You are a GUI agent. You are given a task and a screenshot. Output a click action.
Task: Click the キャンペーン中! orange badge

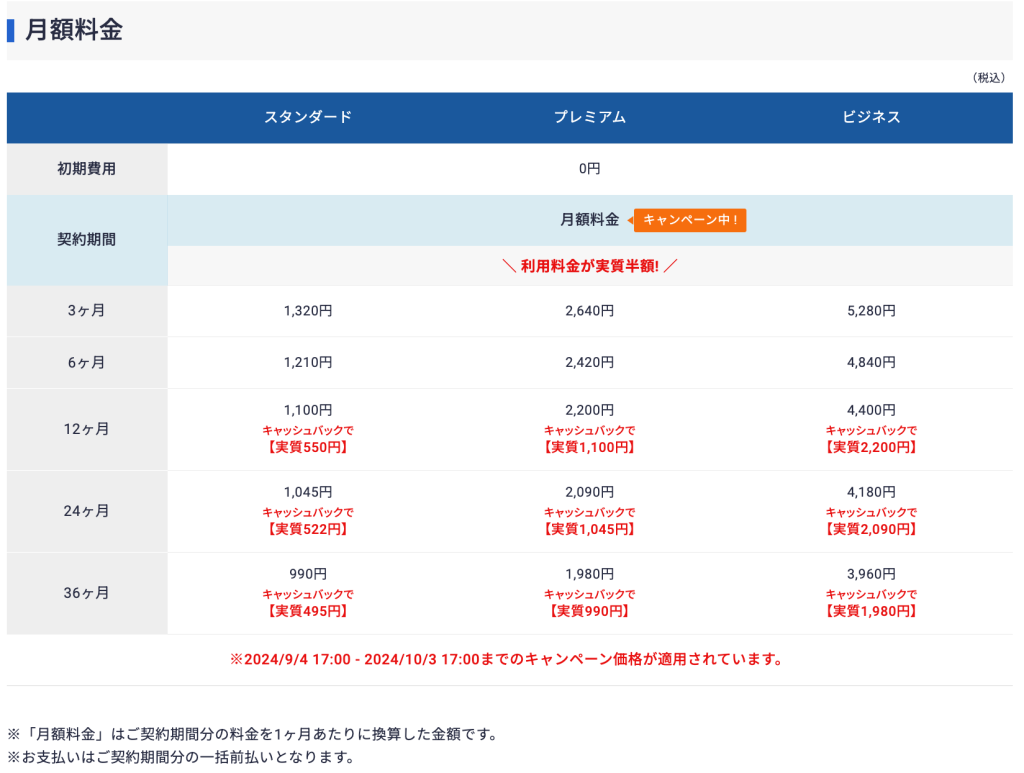click(690, 221)
